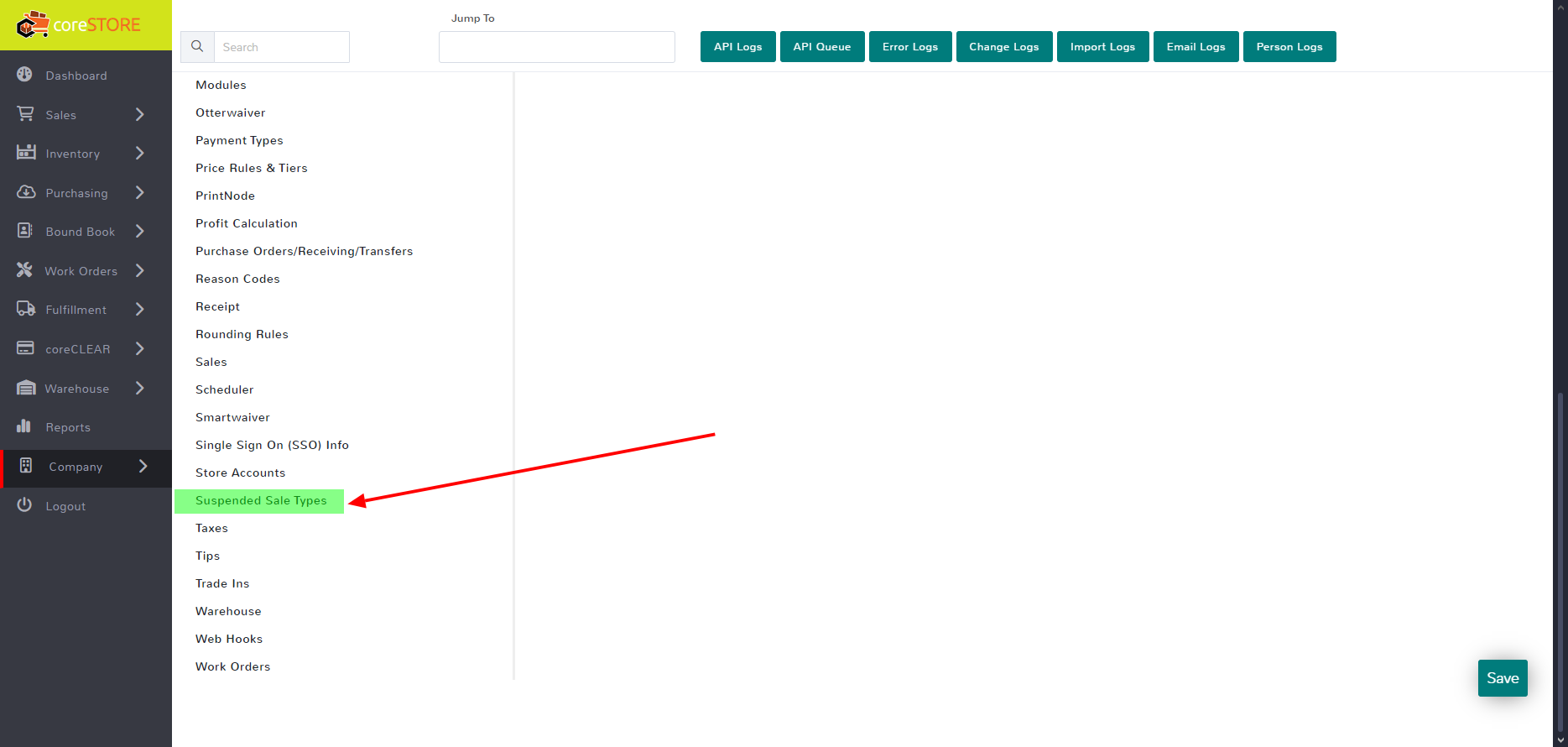Click the coreCLEAR credit card icon
Viewport: 1568px width, 747px height.
[26, 347]
